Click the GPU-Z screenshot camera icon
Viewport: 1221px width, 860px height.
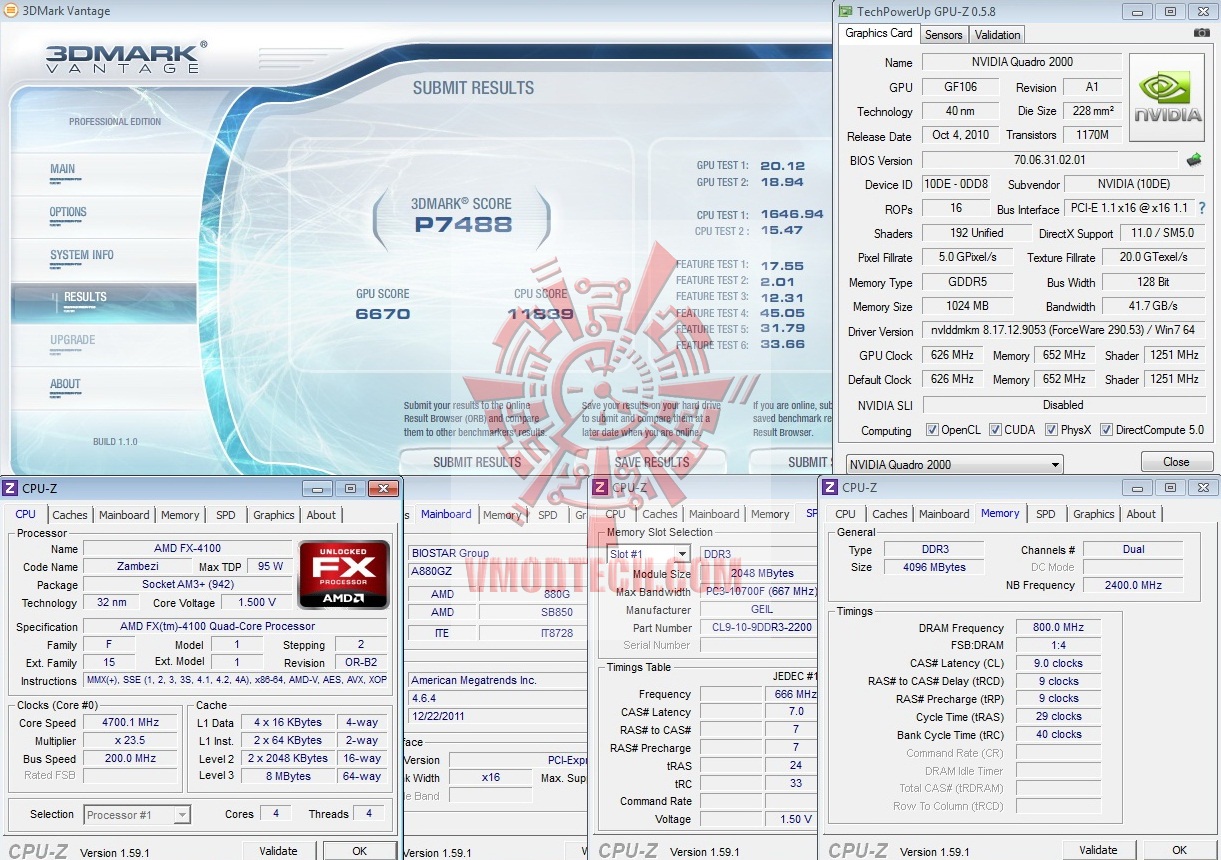tap(1202, 33)
